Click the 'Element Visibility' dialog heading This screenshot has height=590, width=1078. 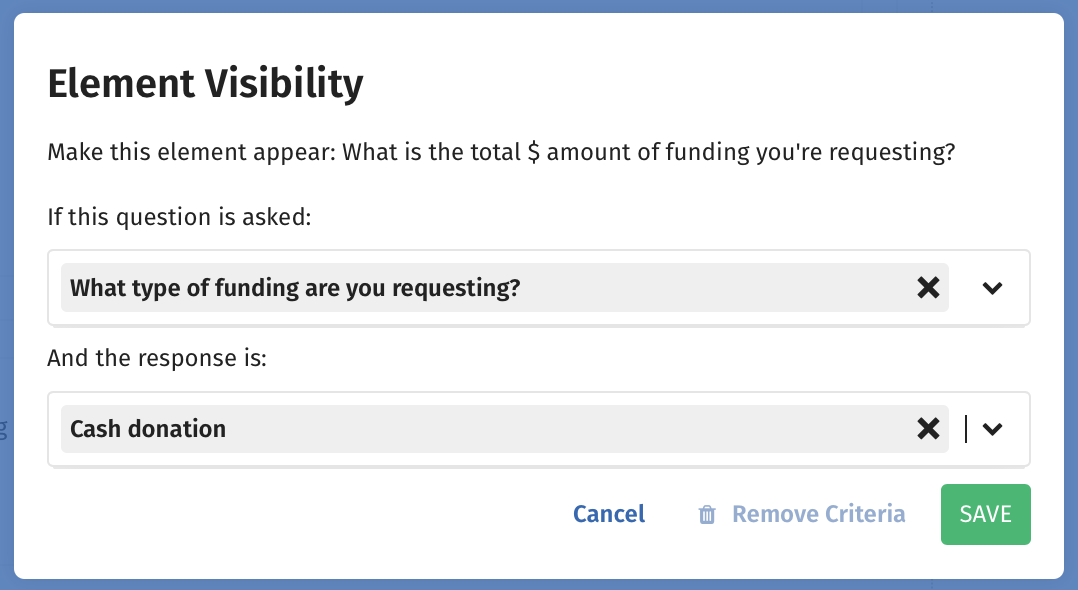(205, 84)
